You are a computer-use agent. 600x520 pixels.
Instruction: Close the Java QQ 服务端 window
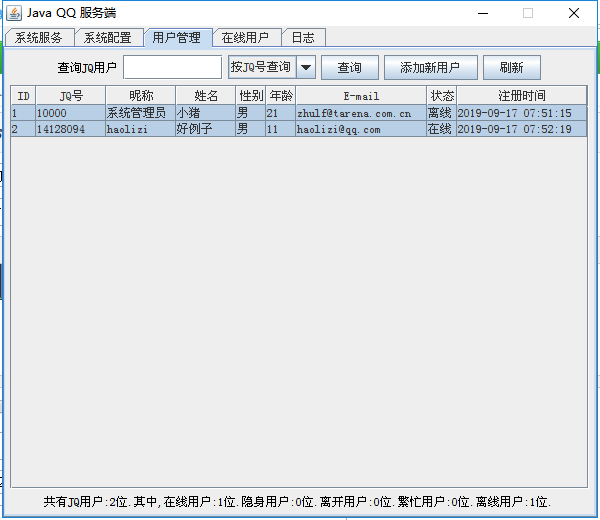(x=574, y=13)
